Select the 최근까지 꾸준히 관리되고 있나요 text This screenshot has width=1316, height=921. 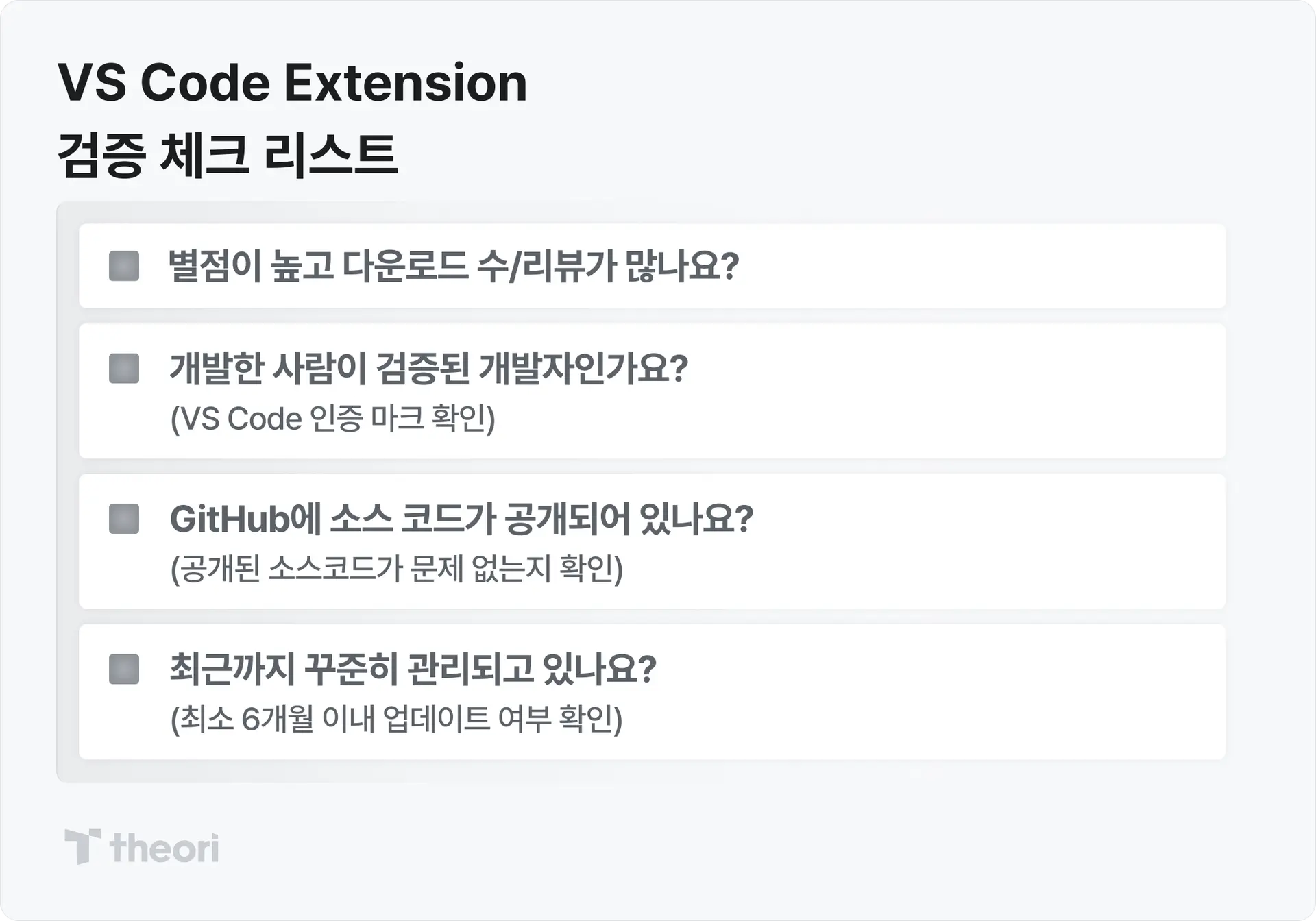click(x=413, y=669)
